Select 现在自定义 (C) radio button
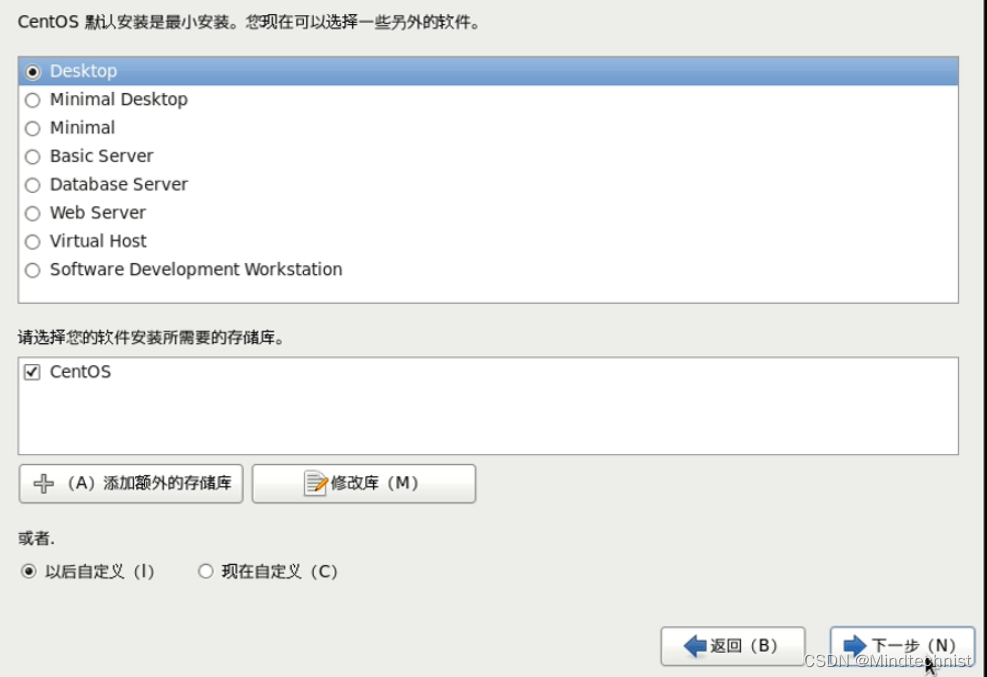Screen dimensions: 987x677 pyautogui.click(x=206, y=571)
